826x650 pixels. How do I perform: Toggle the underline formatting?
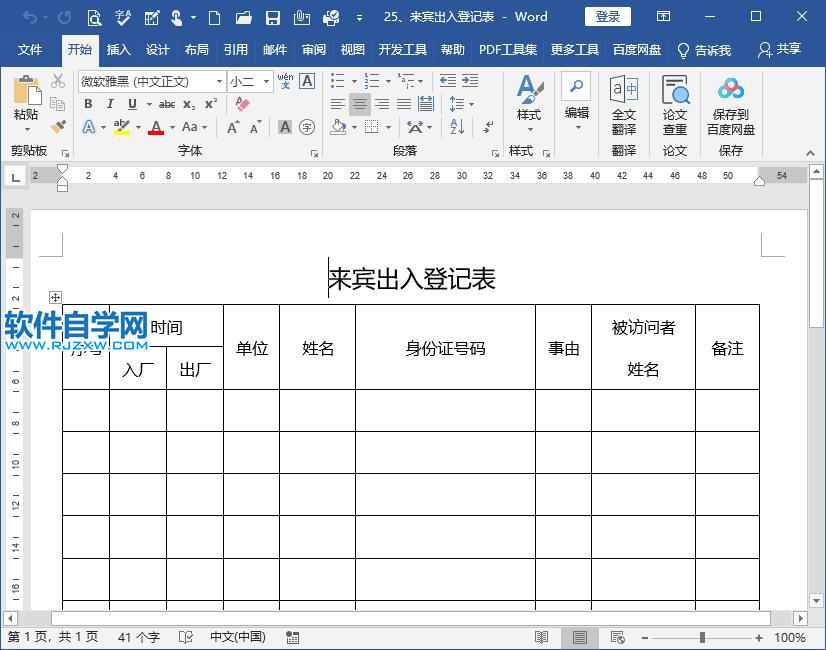(132, 104)
